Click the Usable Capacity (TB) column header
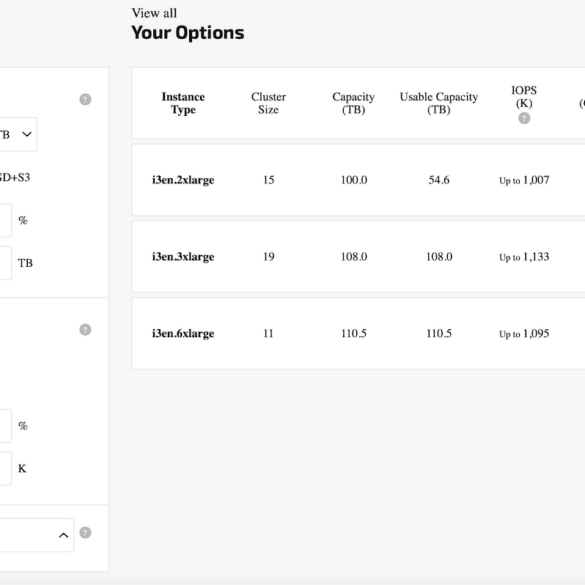This screenshot has width=585, height=585. pyautogui.click(x=439, y=103)
